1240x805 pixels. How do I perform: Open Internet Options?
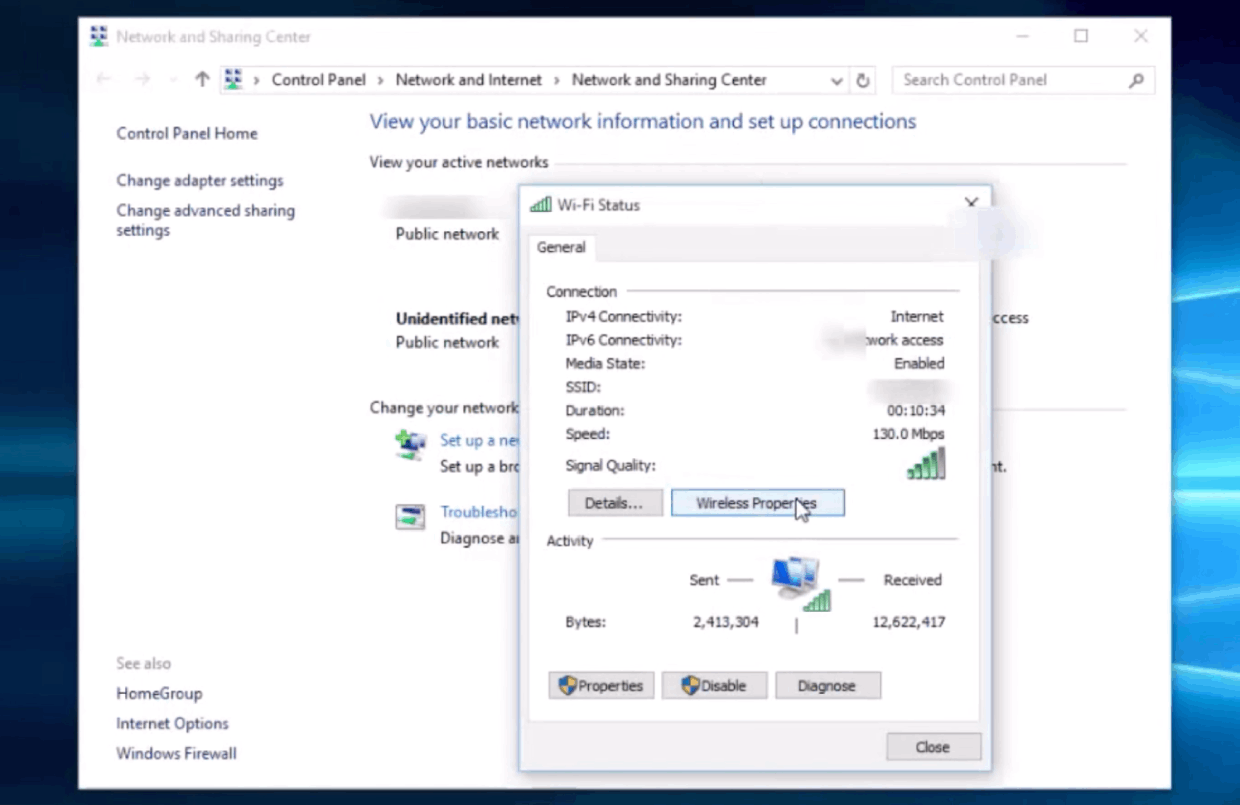pyautogui.click(x=172, y=724)
